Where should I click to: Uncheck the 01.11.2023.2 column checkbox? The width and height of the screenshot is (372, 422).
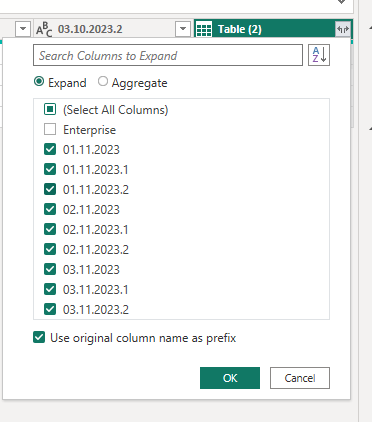(50, 189)
